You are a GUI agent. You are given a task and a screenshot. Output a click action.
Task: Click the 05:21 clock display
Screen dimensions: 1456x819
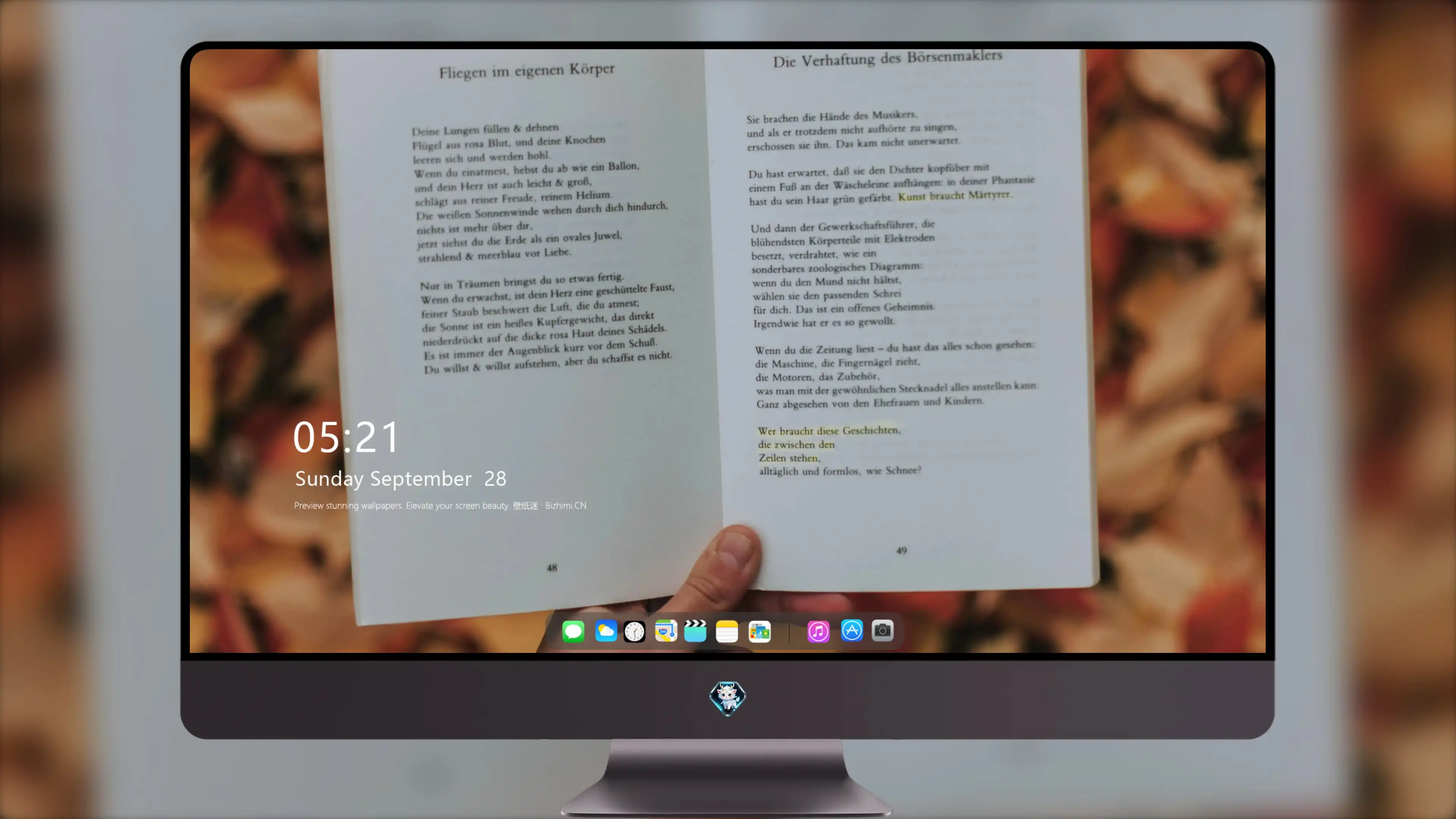click(x=346, y=438)
